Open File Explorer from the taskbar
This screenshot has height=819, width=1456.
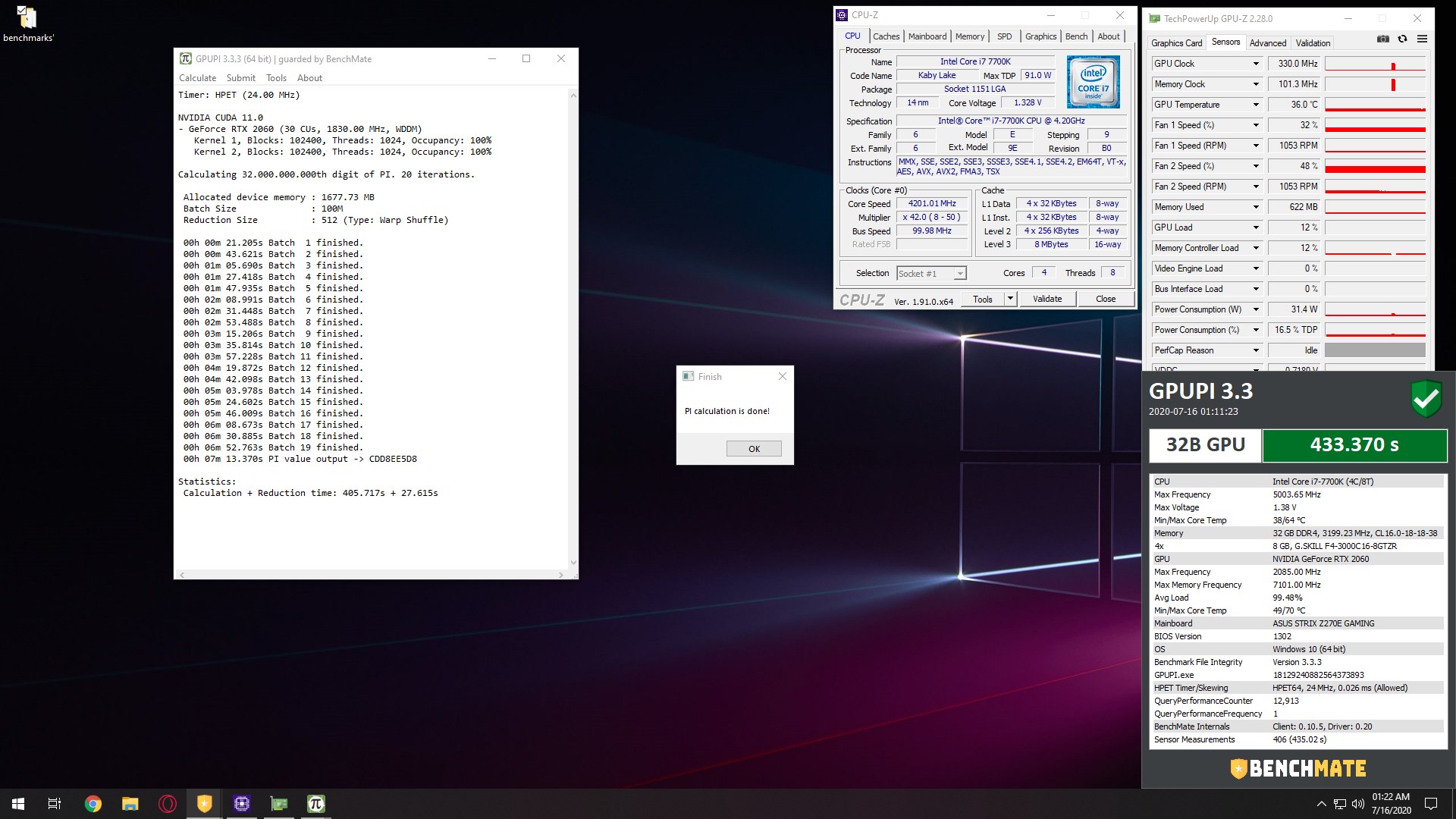pos(130,804)
